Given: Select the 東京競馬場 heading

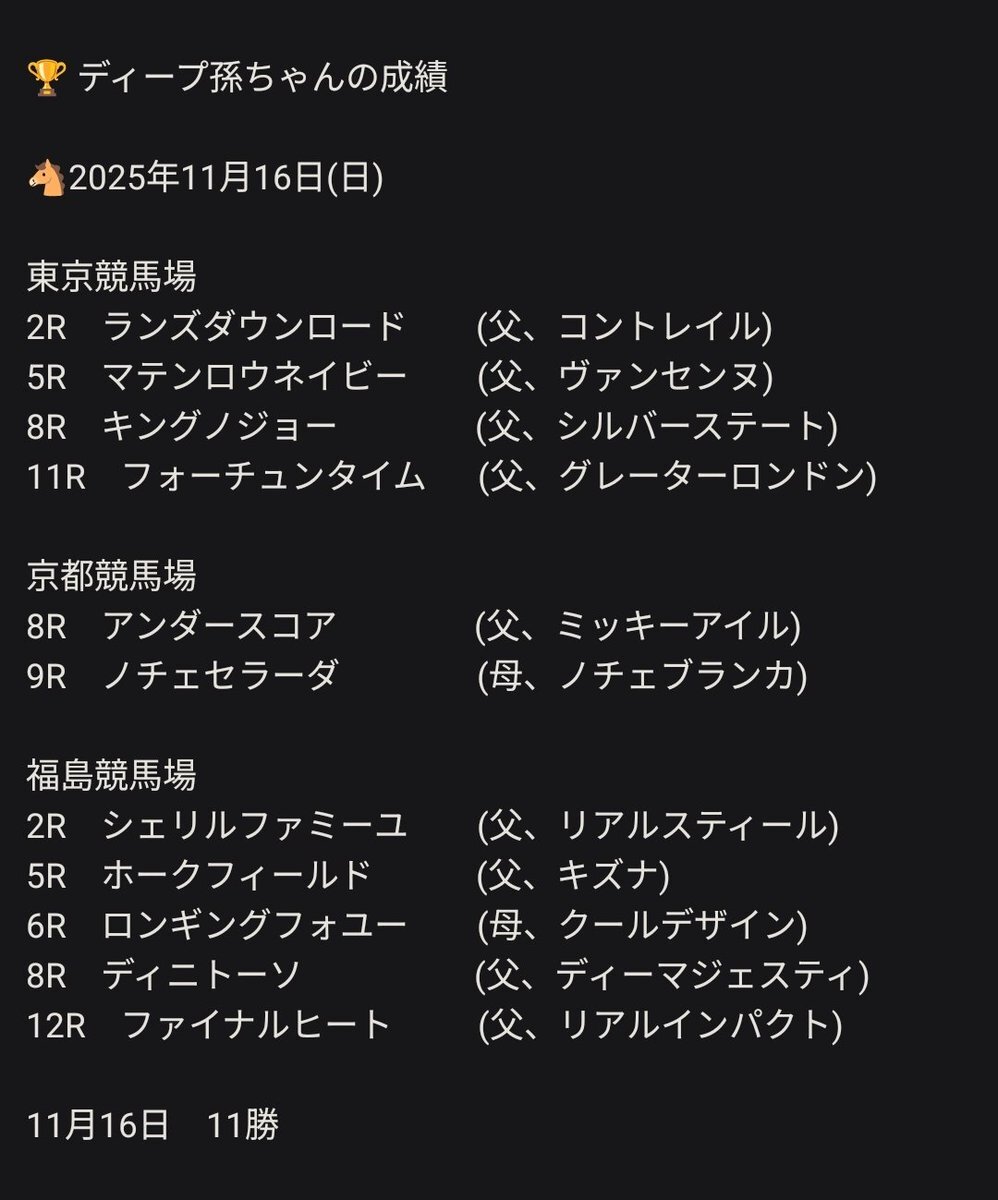Looking at the screenshot, I should click(x=111, y=276).
